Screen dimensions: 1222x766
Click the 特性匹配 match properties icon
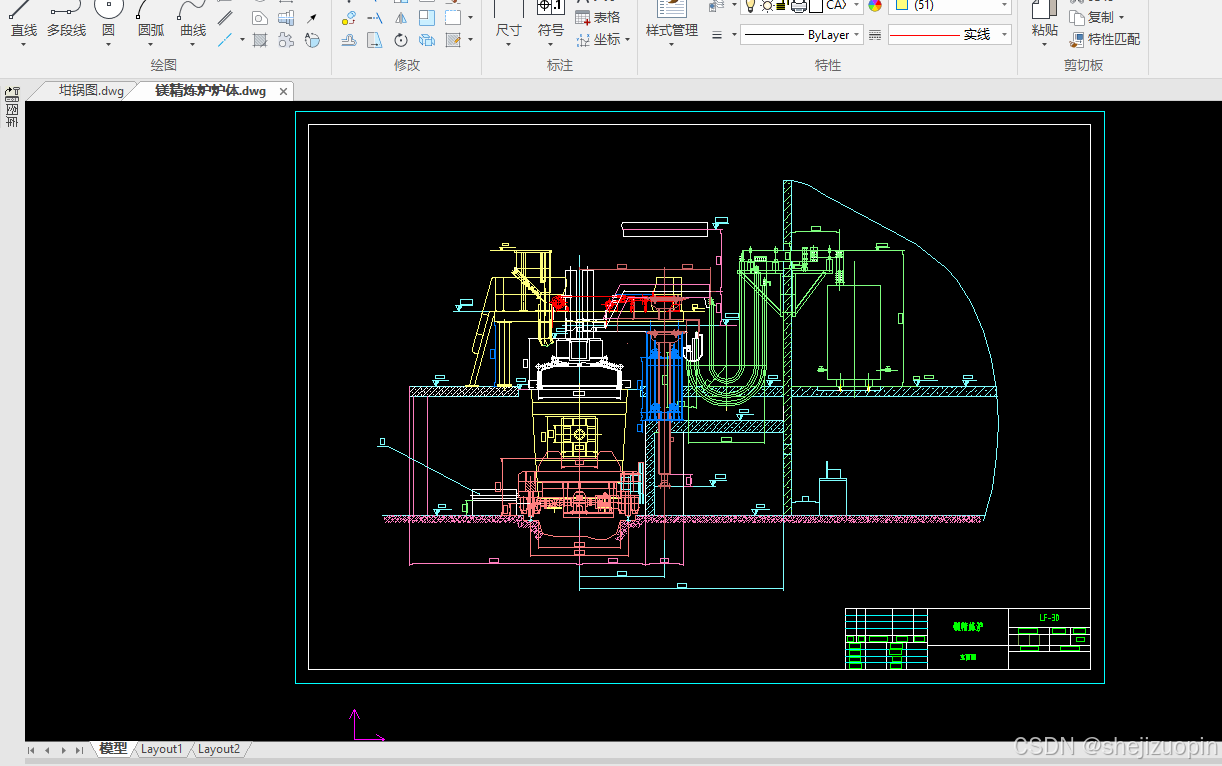pos(1105,40)
